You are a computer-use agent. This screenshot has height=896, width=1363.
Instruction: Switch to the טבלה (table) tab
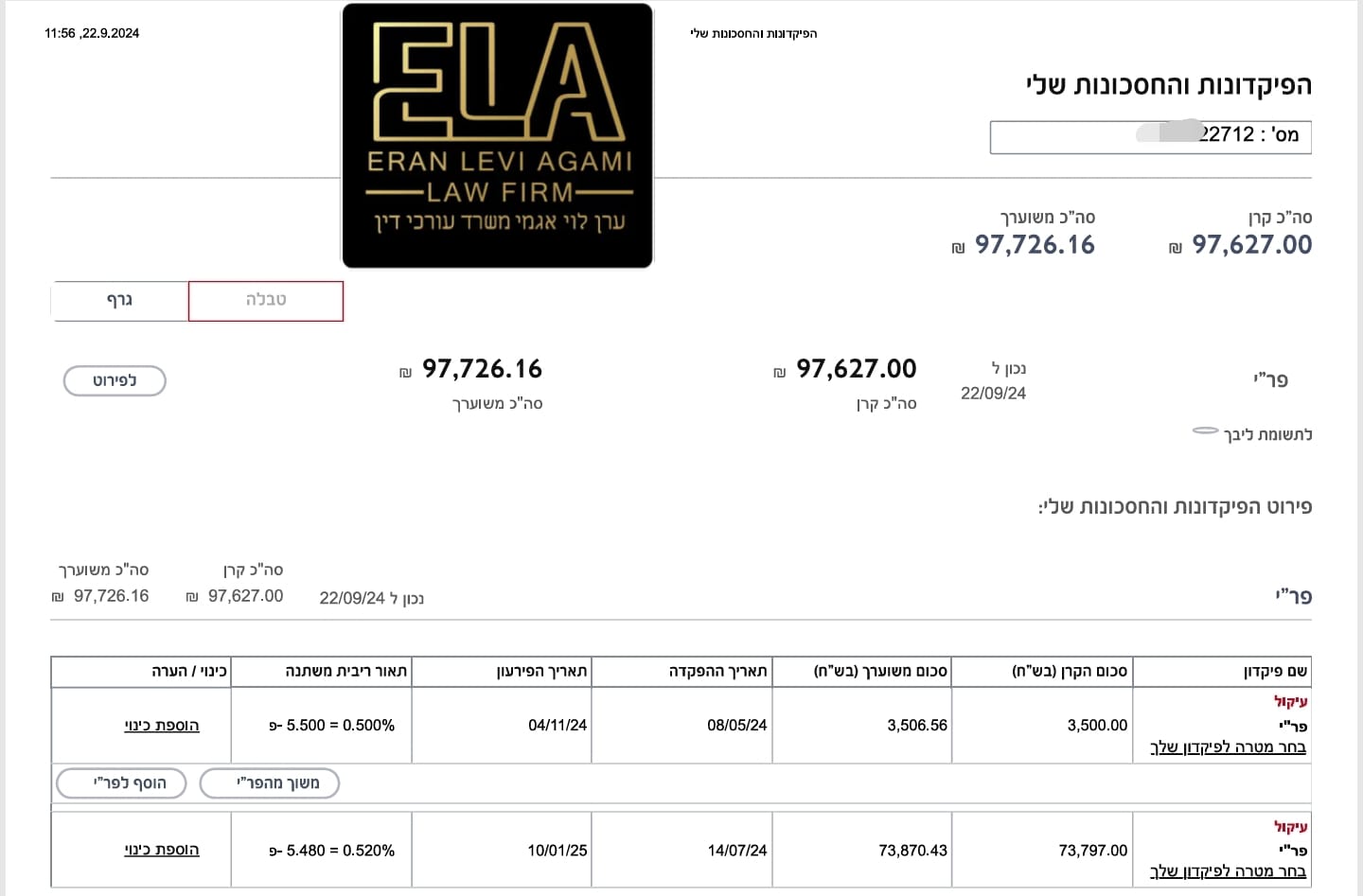click(x=266, y=300)
